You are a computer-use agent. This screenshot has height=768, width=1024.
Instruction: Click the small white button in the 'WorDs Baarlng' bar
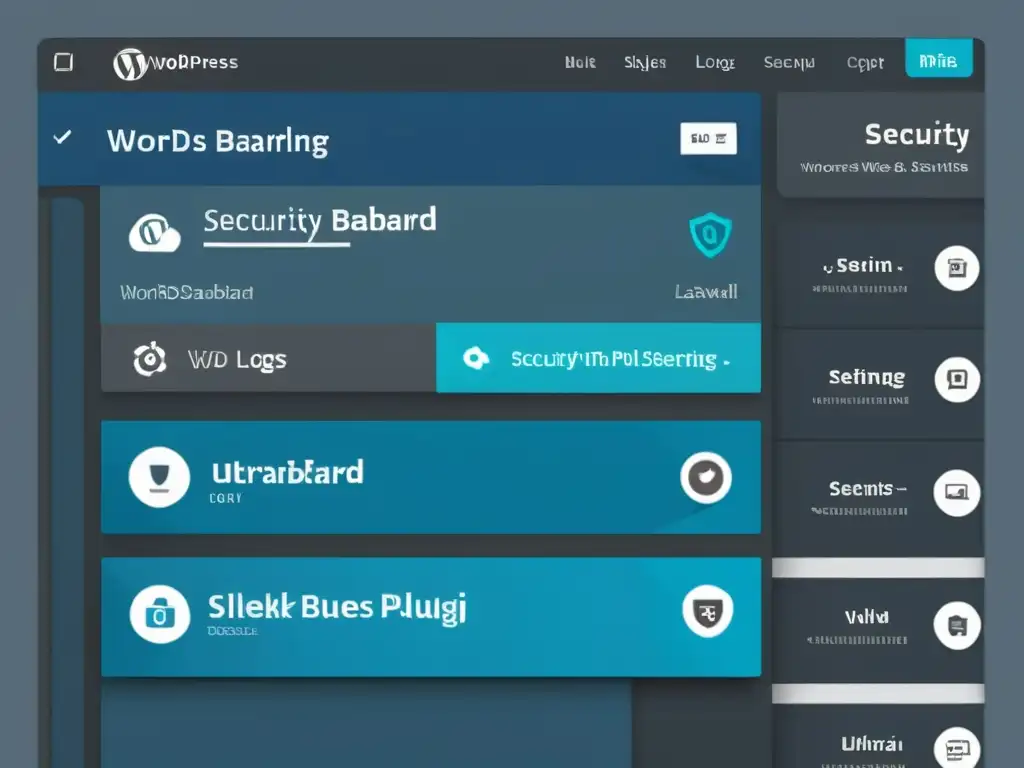pyautogui.click(x=708, y=138)
